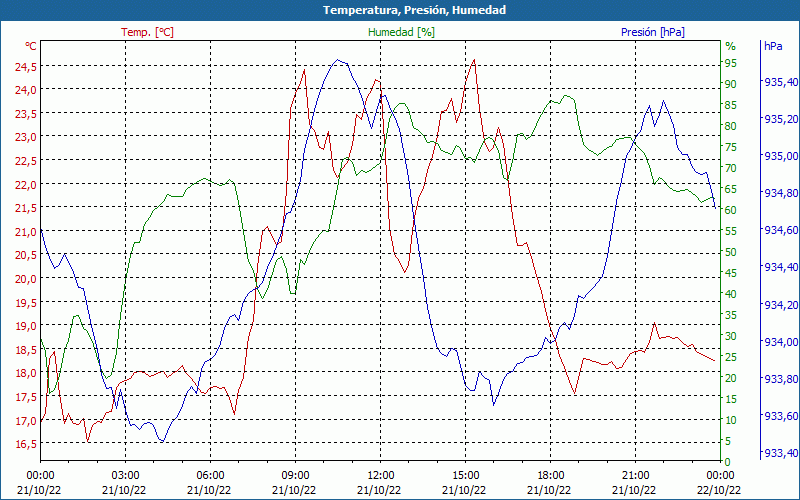
Task: Click the 24,0 temperature axis value
Action: coord(26,89)
